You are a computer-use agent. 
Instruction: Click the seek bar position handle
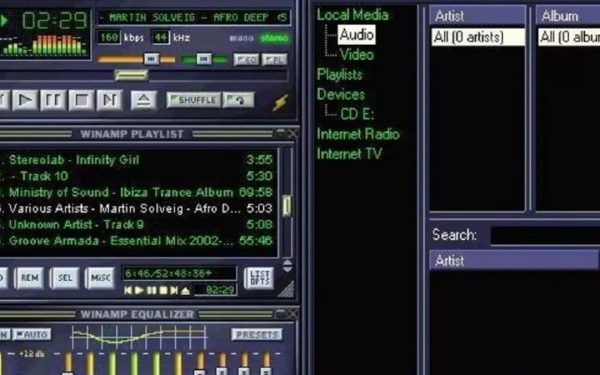pyautogui.click(x=131, y=75)
